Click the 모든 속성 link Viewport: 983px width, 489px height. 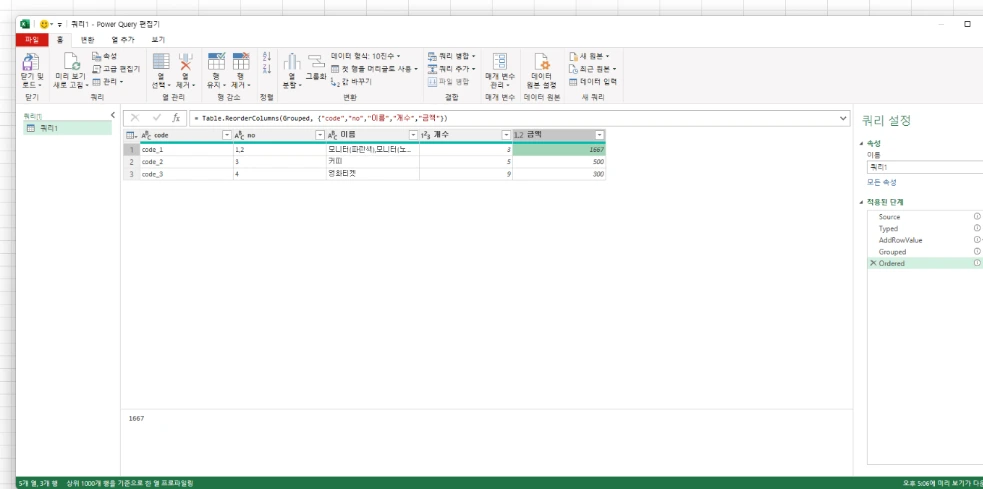(x=881, y=182)
